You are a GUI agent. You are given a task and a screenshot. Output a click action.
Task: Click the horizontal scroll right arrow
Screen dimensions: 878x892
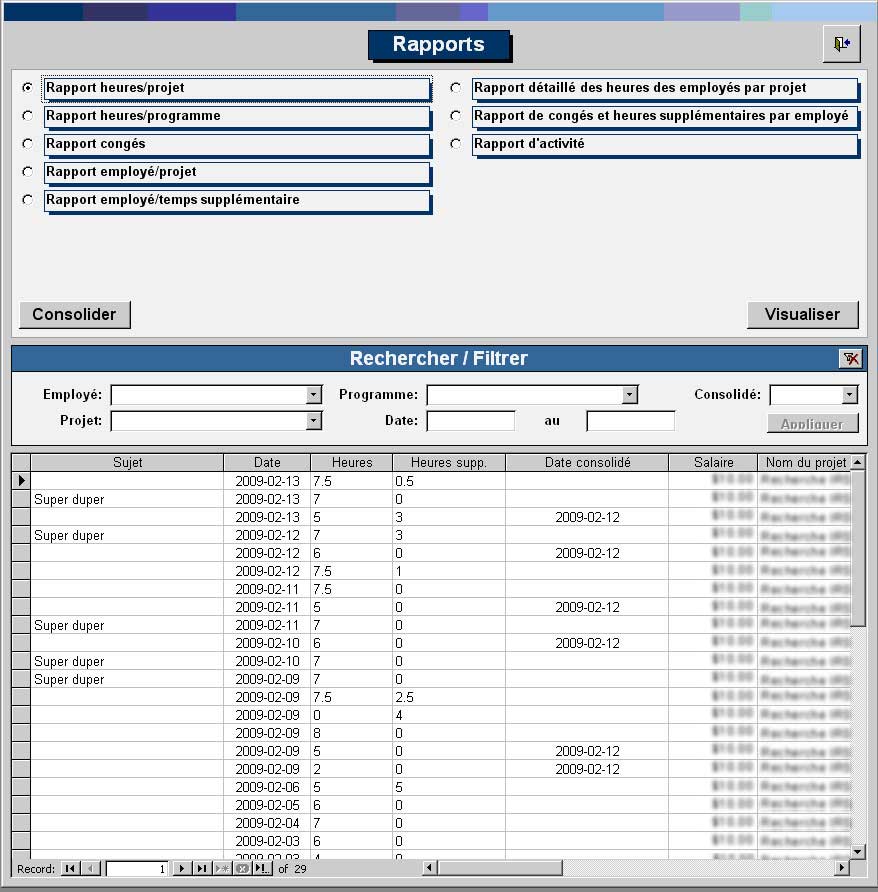tap(842, 868)
